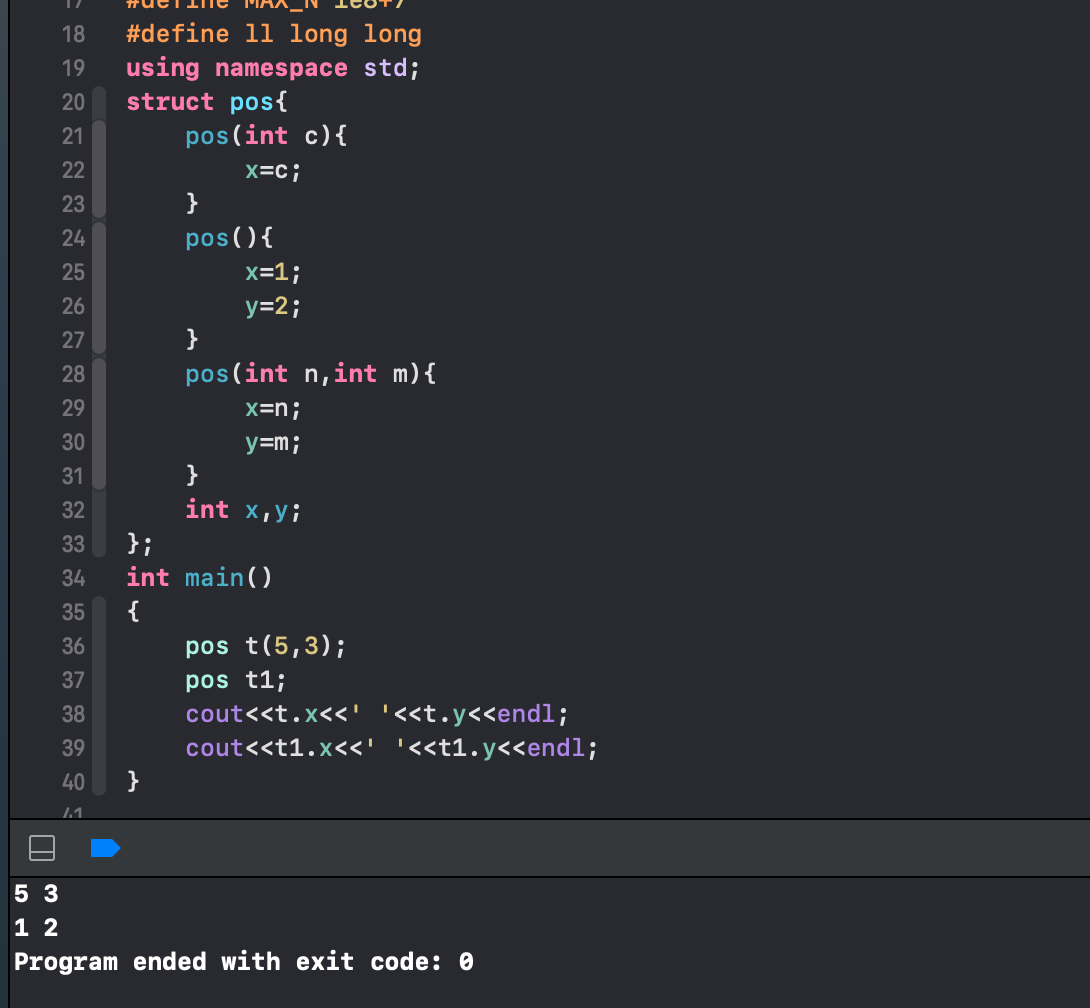
Task: Click the cout line printing t1.x
Action: (x=391, y=749)
